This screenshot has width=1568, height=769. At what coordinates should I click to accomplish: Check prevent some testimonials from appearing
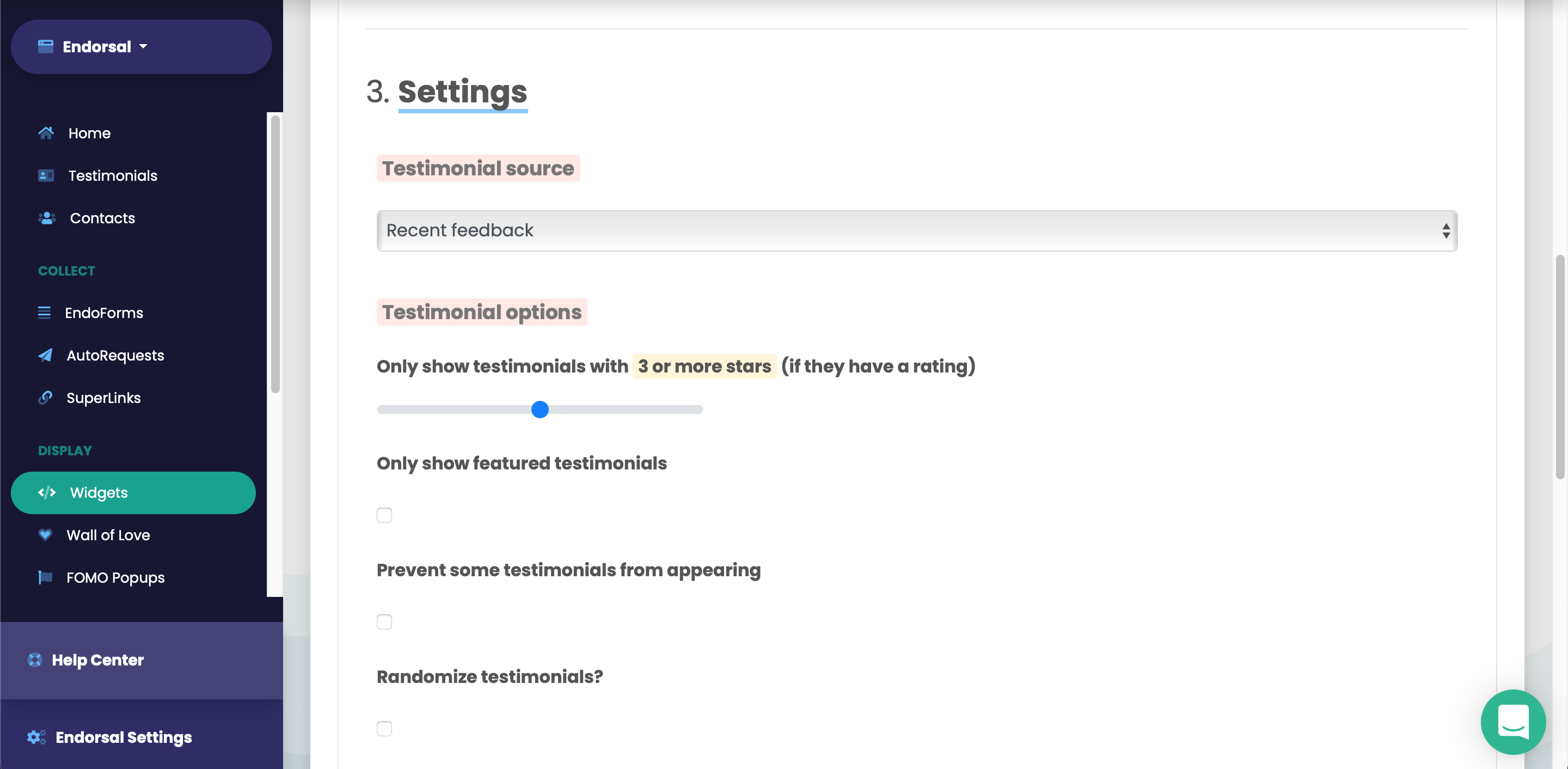coord(384,621)
